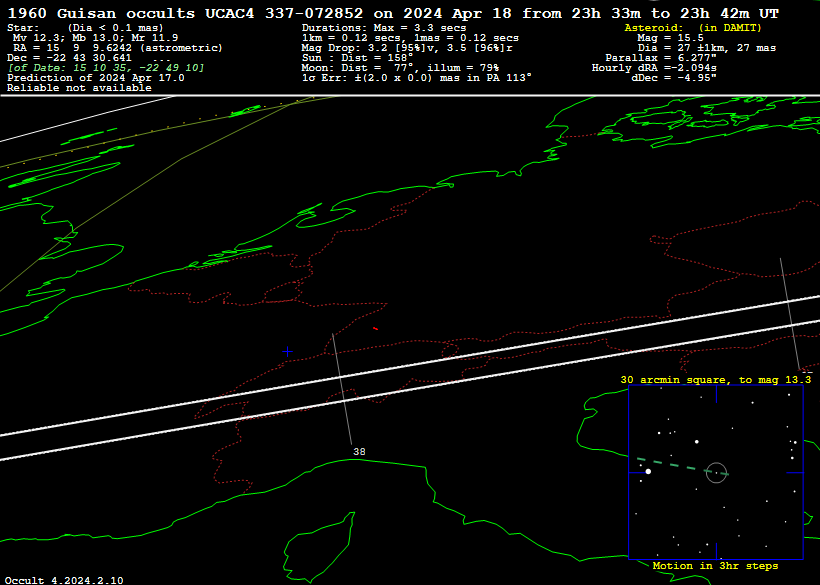This screenshot has height=585, width=820.
Task: Click 'Star: (Dia < 0.1 mas)' heading
Action: (85, 28)
